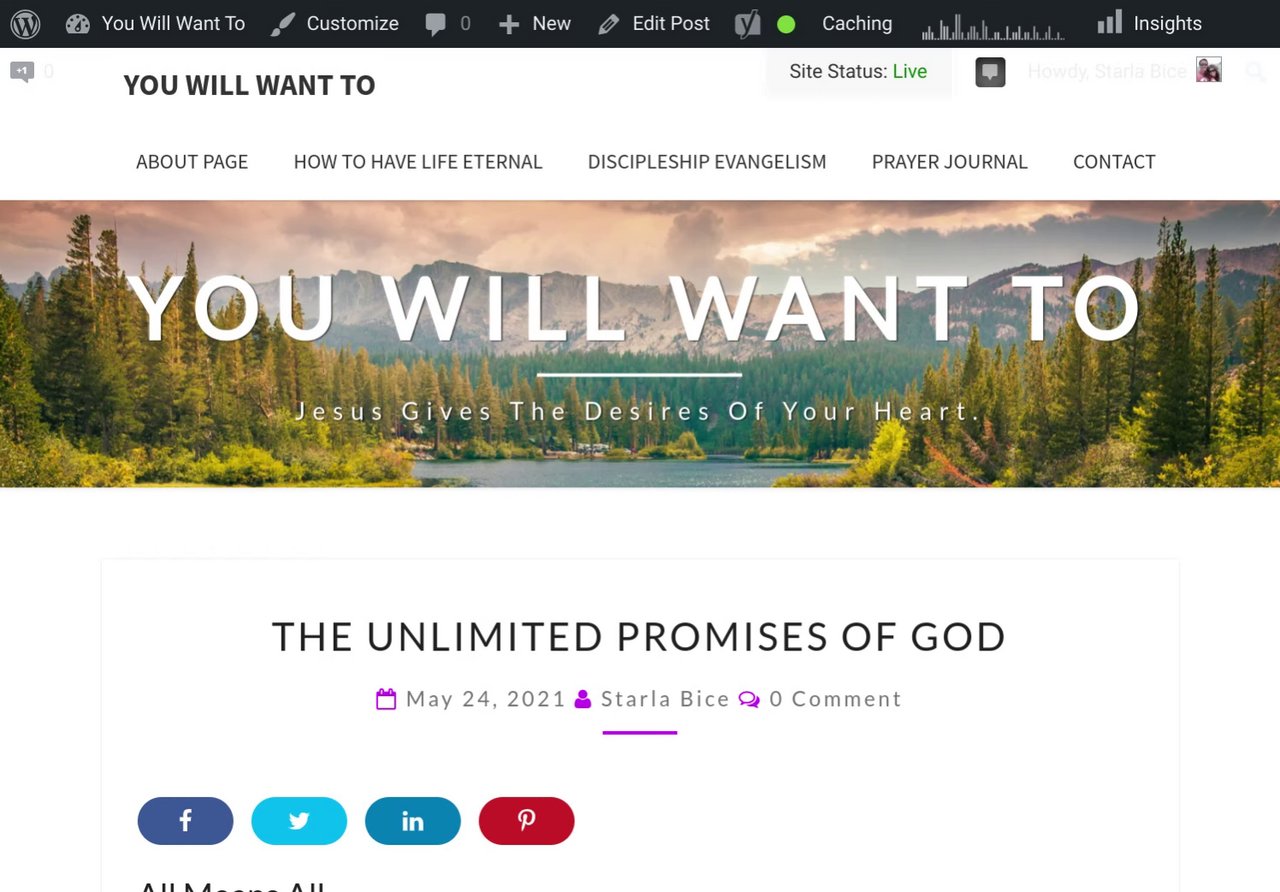Screen dimensions: 1280x892
Task: Expand the Insights admin menu
Action: [x=1149, y=23]
